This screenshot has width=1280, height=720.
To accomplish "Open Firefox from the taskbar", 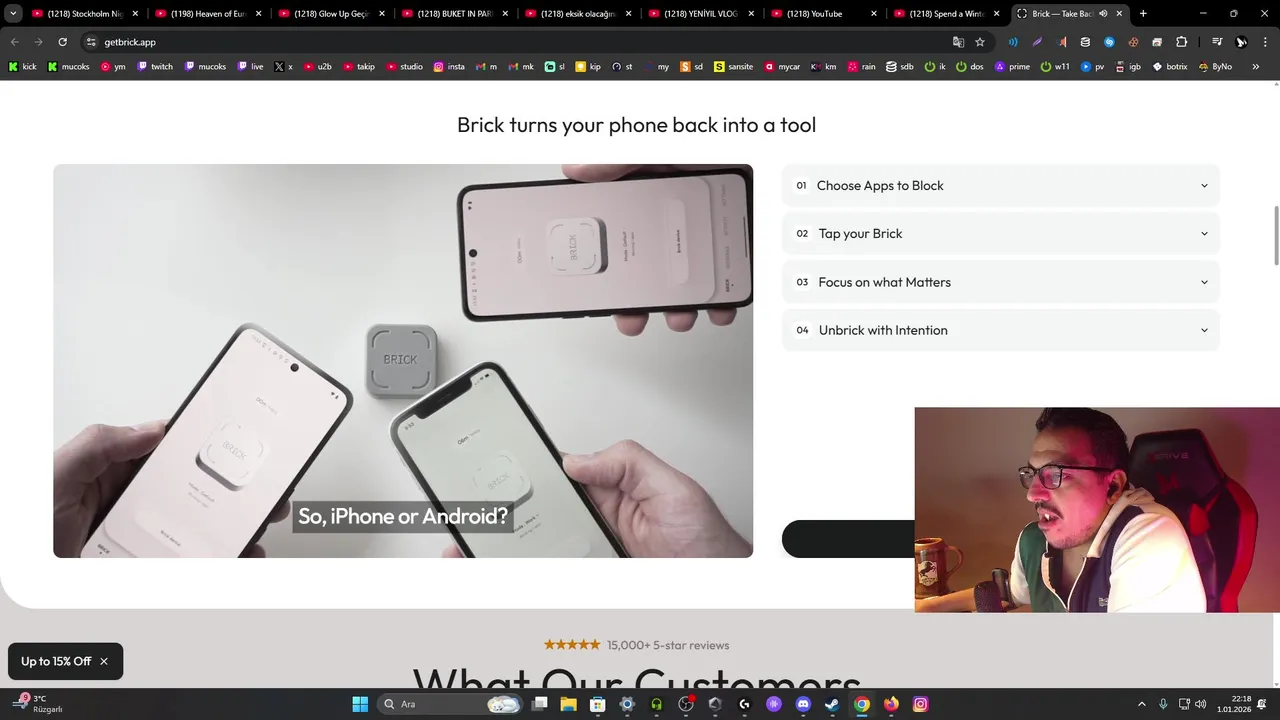I will (x=891, y=704).
